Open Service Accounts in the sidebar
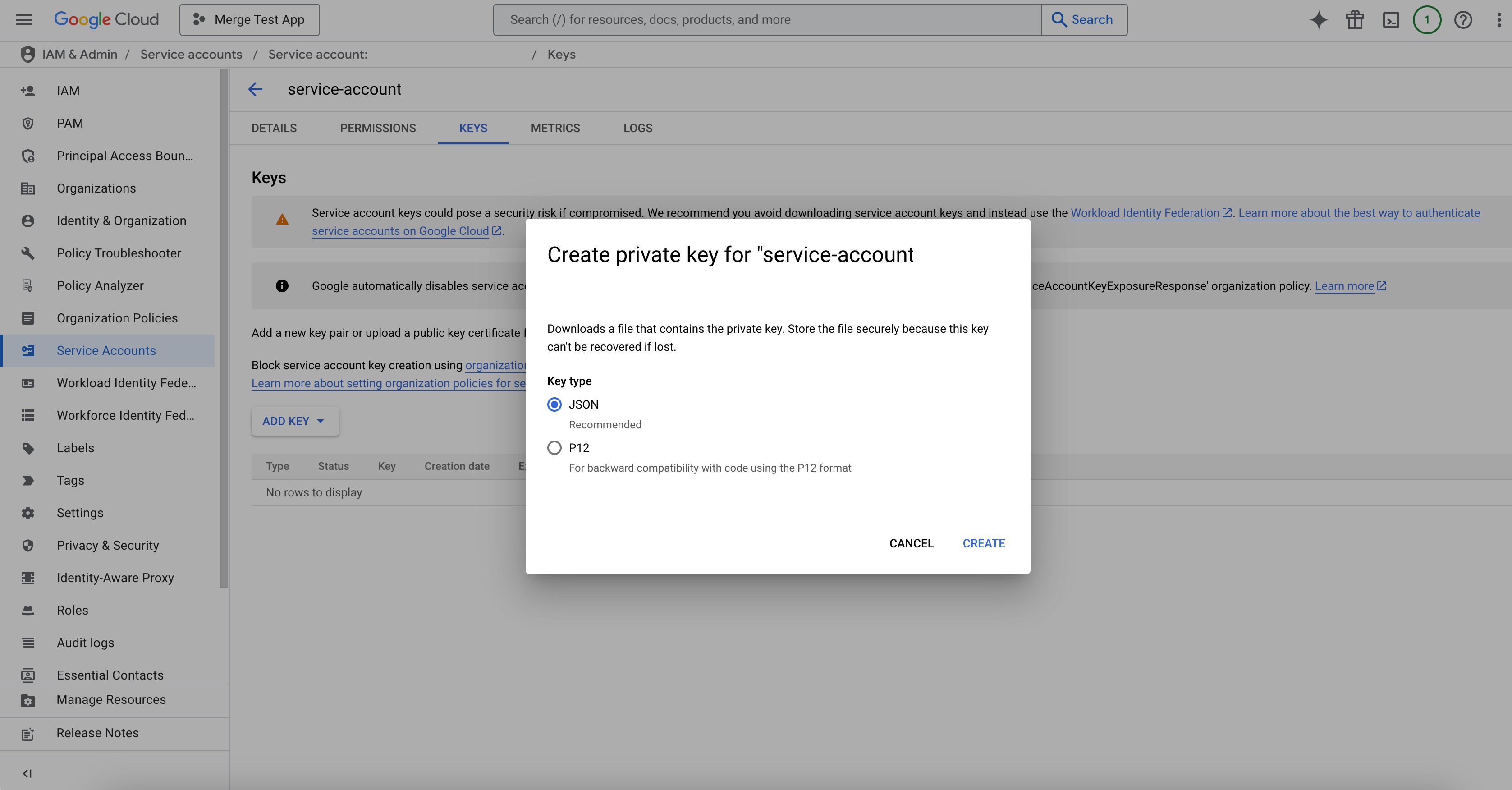The width and height of the screenshot is (1512, 790). coord(108,350)
